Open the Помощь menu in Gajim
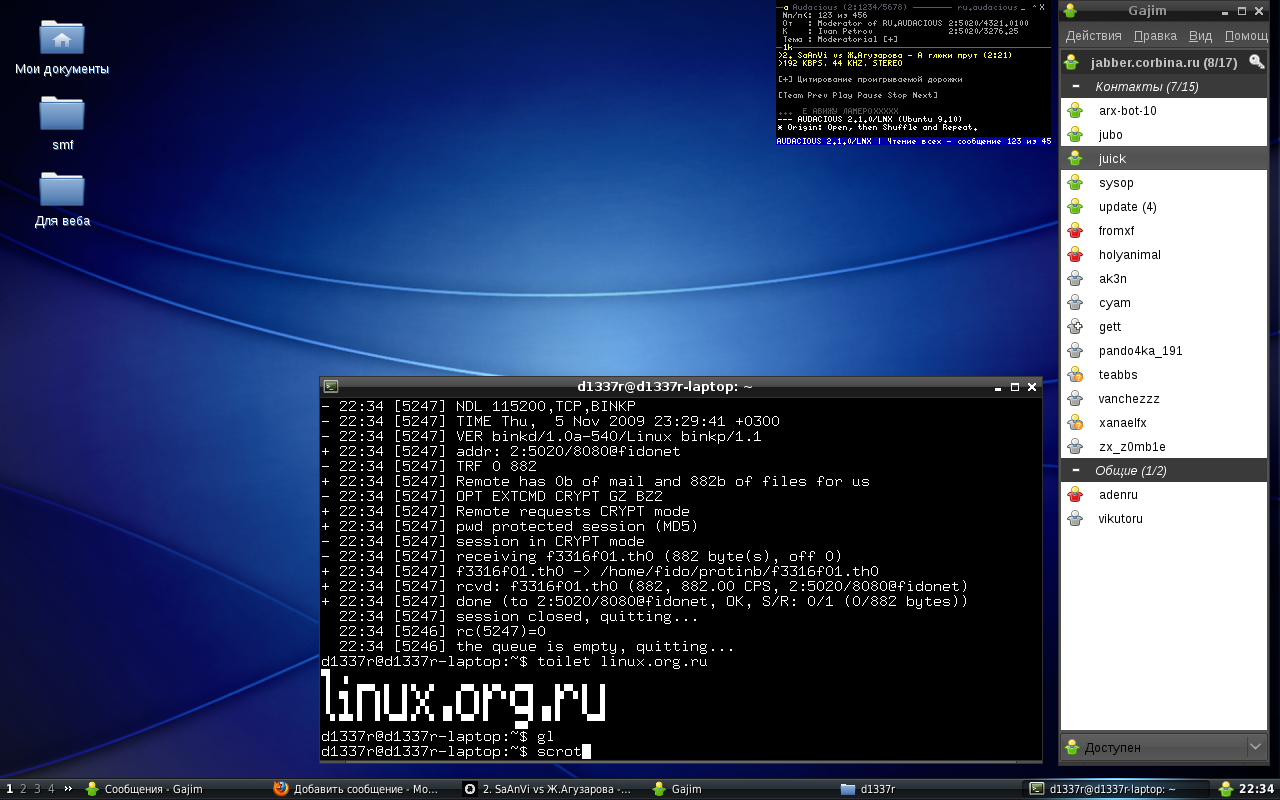 pos(1246,36)
